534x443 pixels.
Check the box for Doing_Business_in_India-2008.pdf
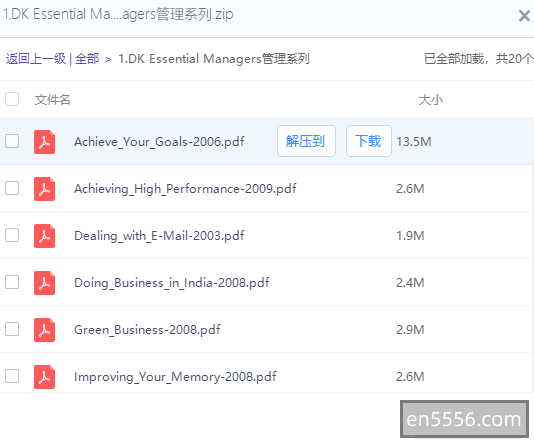pyautogui.click(x=12, y=282)
